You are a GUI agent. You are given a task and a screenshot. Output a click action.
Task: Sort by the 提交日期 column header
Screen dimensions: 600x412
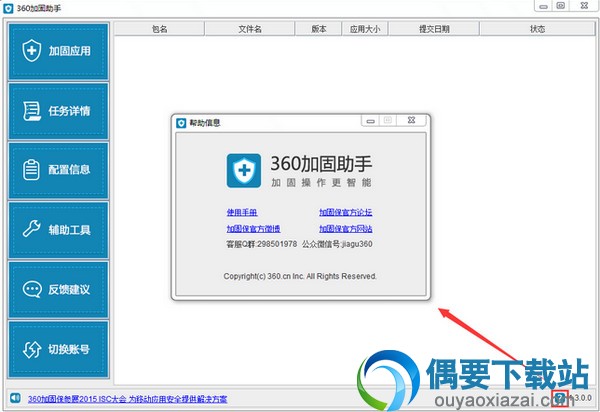[x=434, y=29]
